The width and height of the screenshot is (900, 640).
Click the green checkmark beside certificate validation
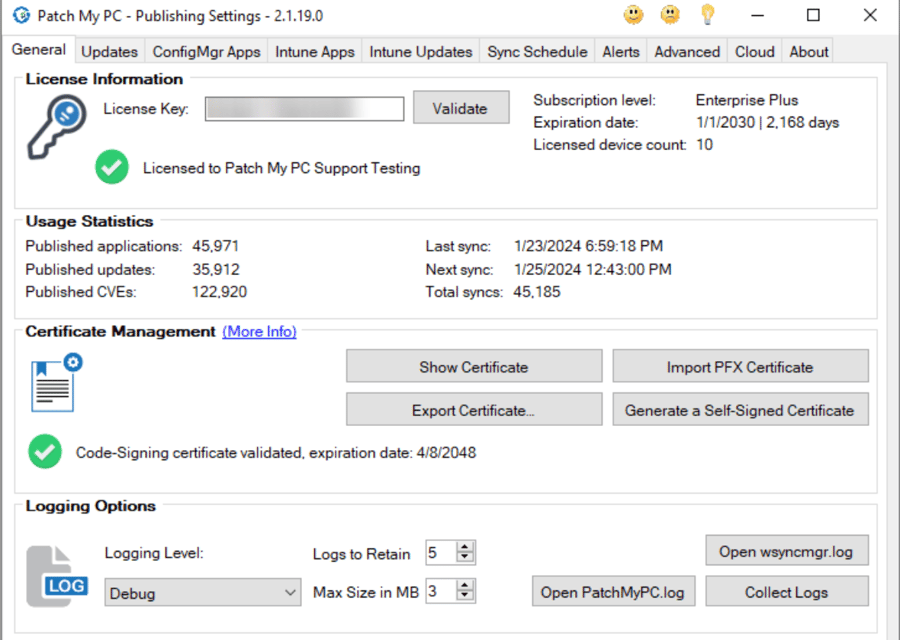tap(44, 452)
